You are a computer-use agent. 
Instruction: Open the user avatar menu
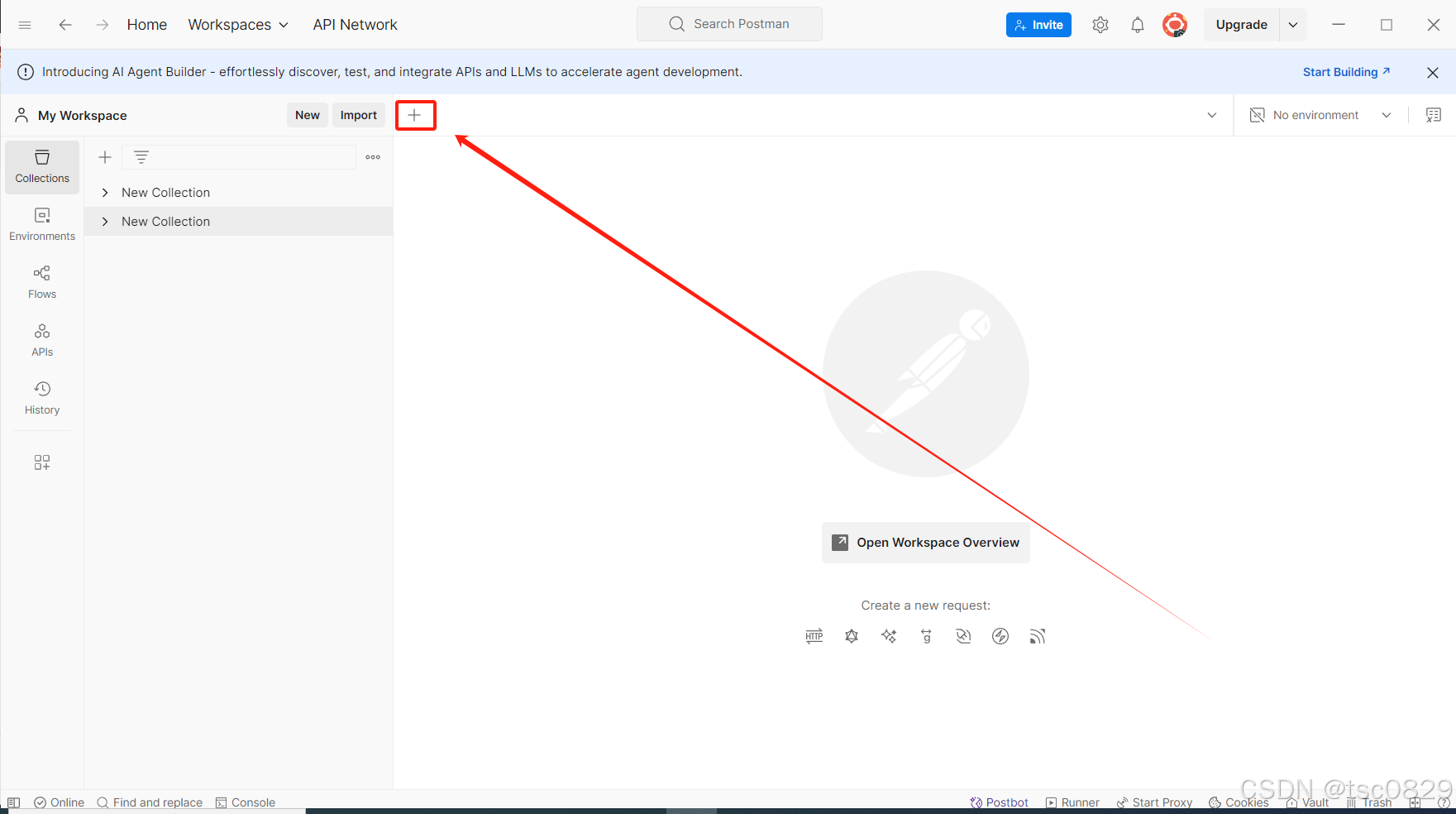point(1175,25)
